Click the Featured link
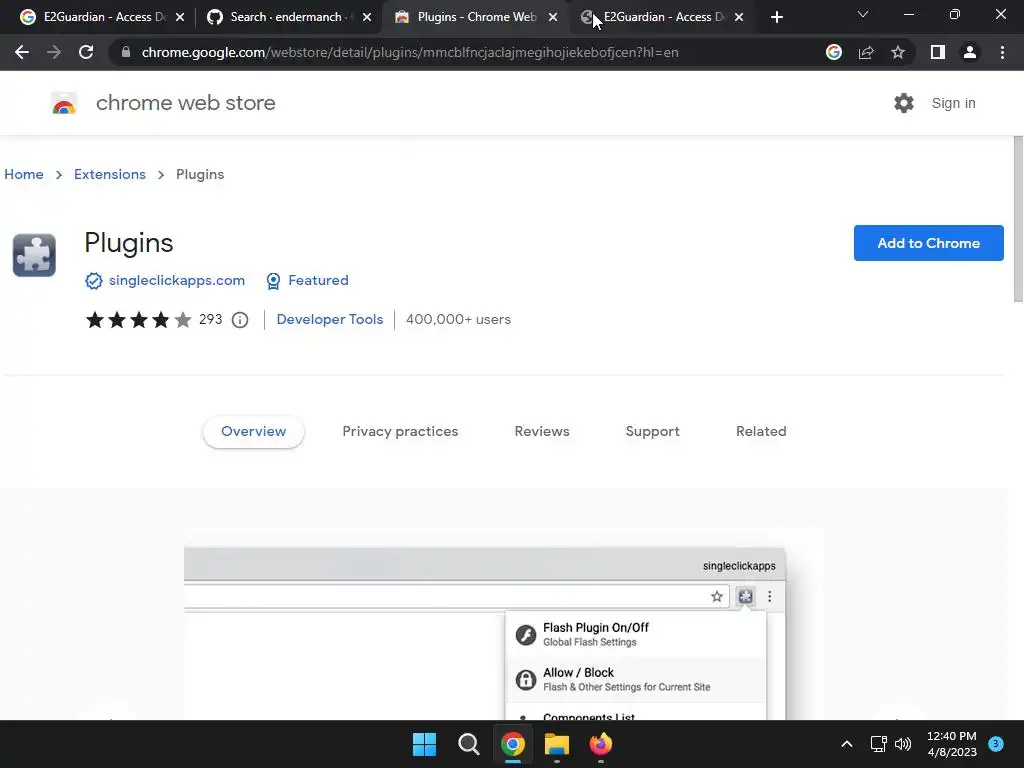This screenshot has width=1024, height=768. click(318, 281)
